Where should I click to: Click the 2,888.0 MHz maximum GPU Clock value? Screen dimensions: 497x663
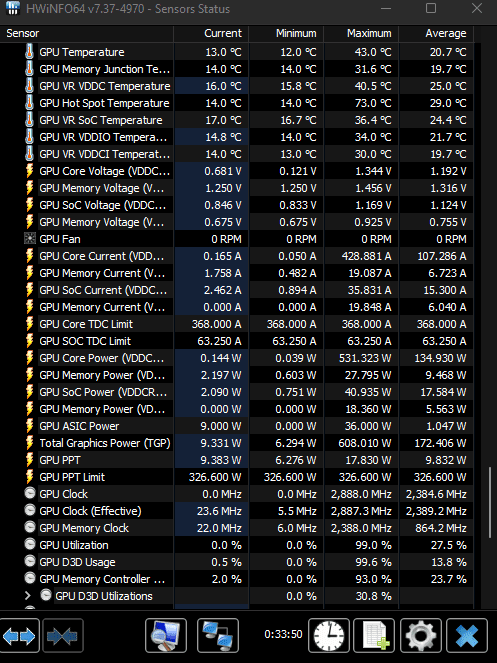click(x=361, y=494)
